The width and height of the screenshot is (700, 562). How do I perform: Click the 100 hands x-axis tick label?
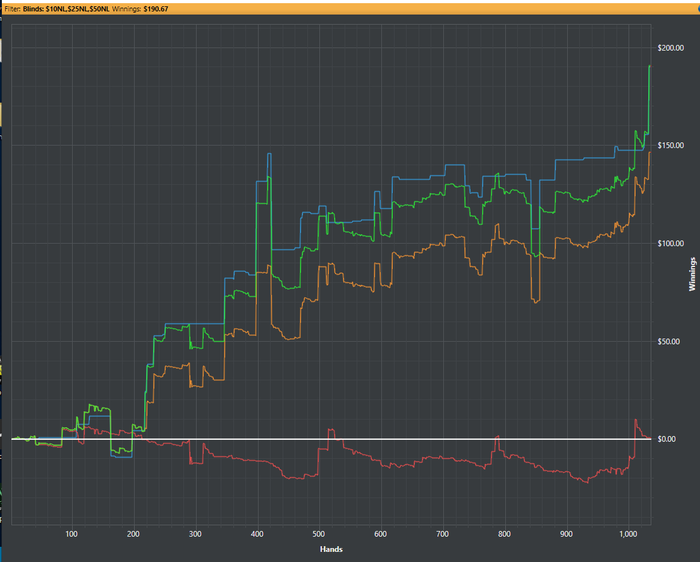71,534
